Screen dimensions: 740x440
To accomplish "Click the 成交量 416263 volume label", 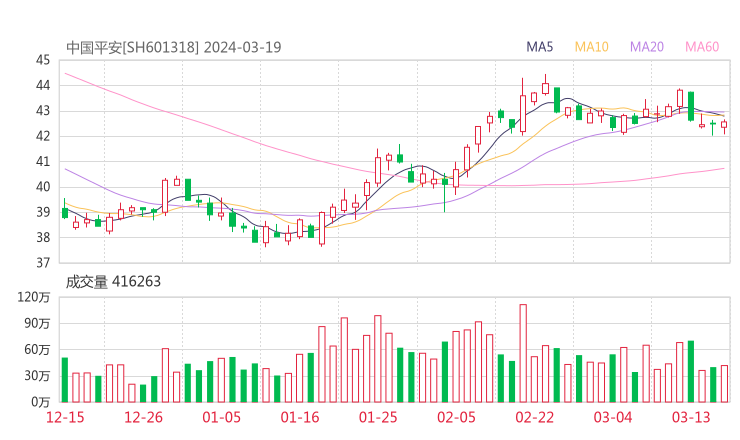I will [x=113, y=282].
